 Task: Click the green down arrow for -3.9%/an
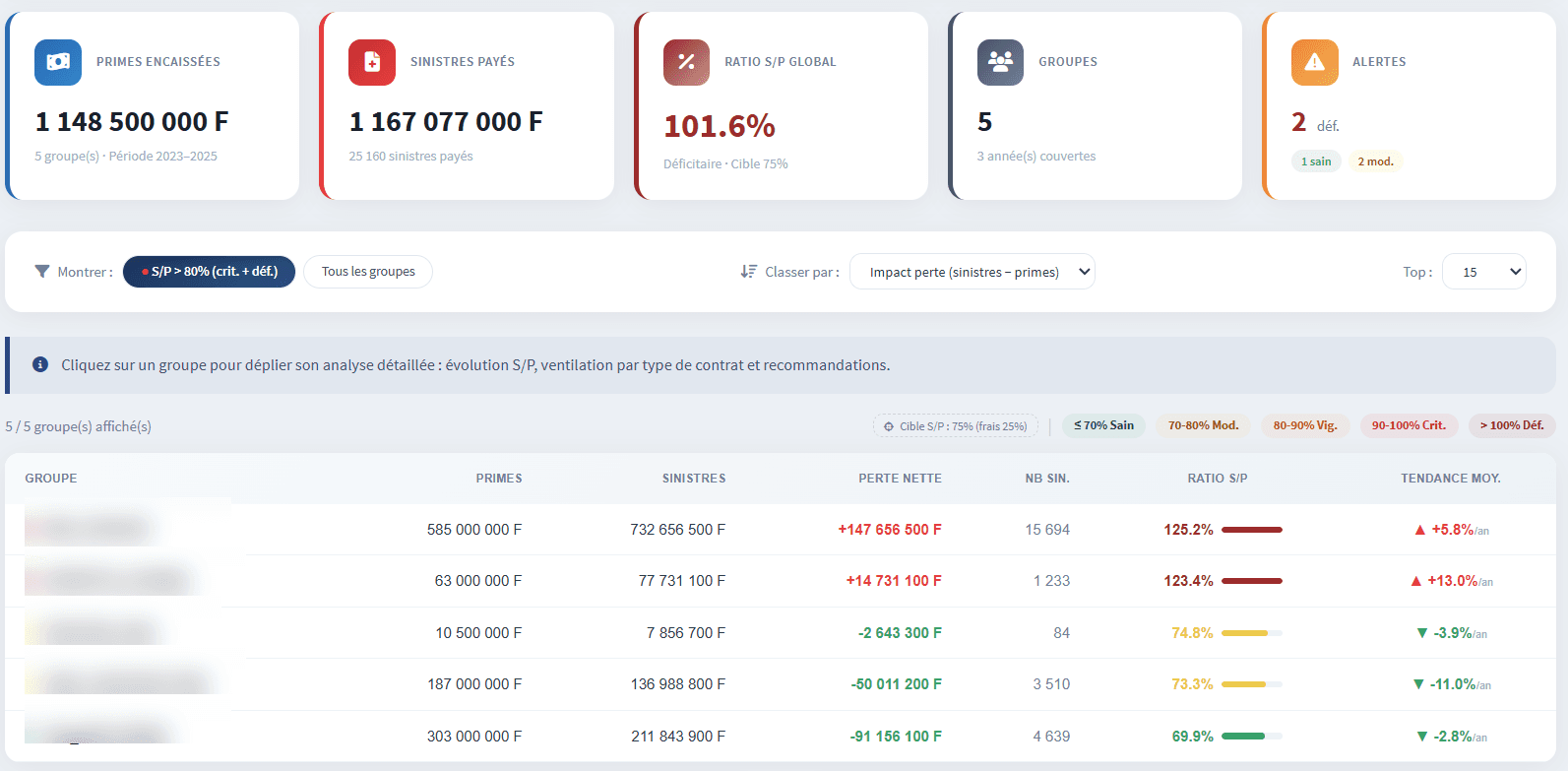tap(1421, 633)
